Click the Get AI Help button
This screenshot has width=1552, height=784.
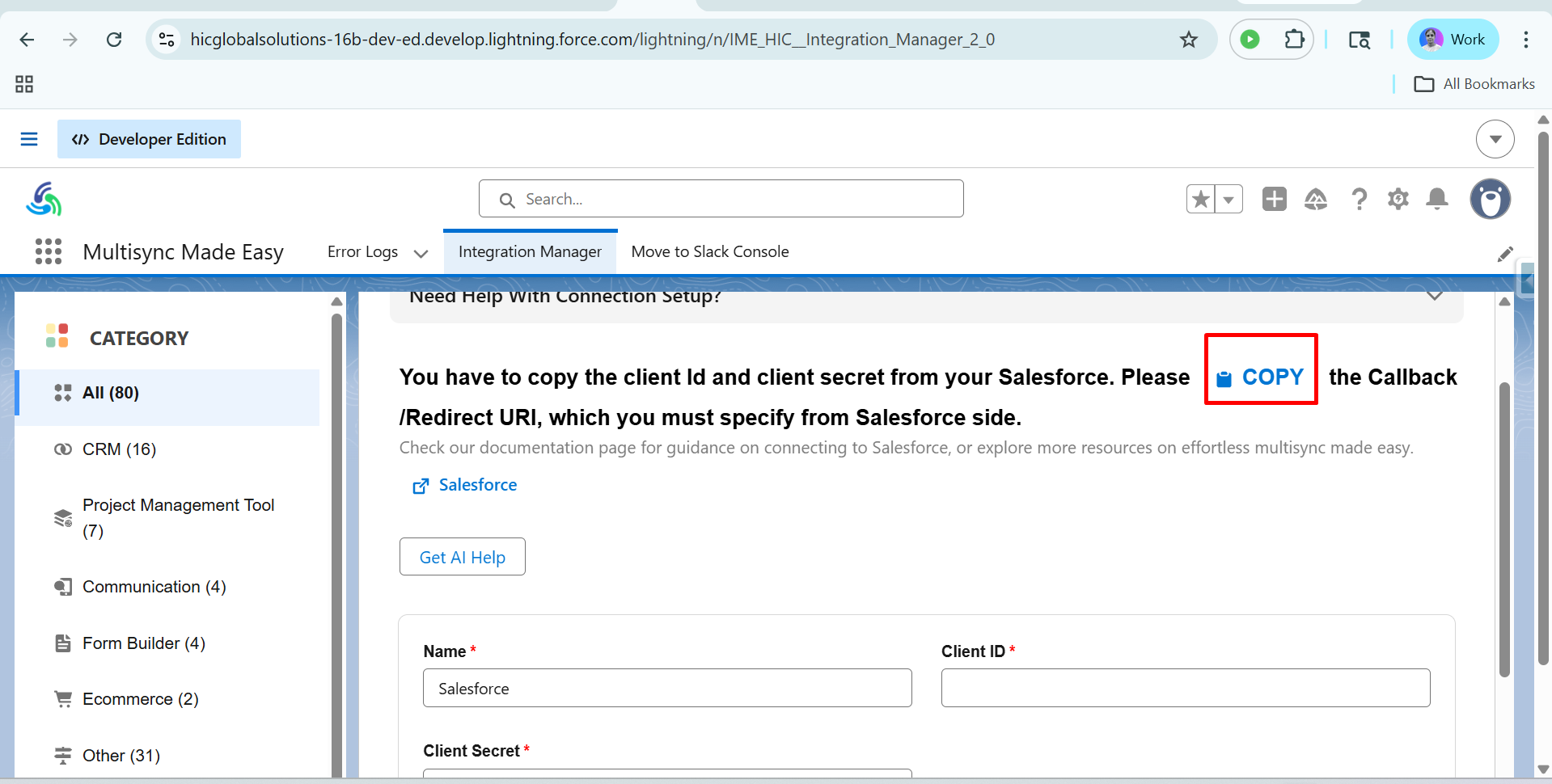point(463,557)
